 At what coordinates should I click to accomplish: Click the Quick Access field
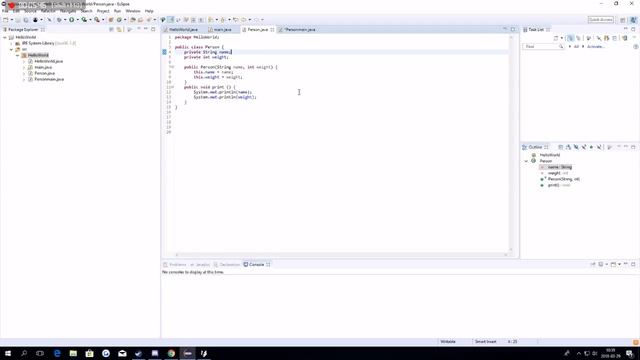point(600,20)
